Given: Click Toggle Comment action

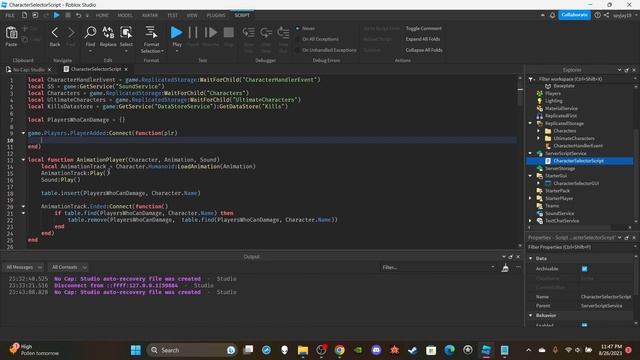Looking at the screenshot, I should (x=424, y=29).
